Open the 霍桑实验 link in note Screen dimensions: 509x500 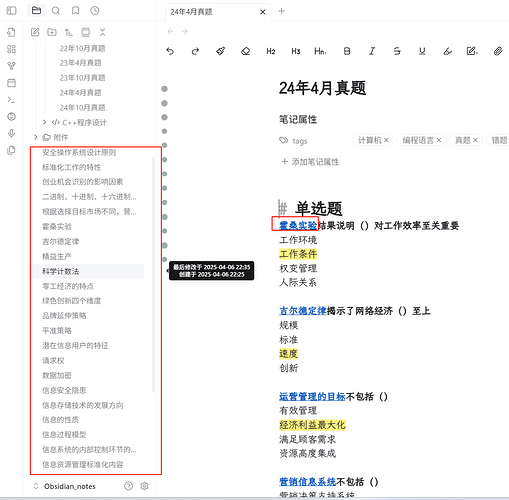pos(298,225)
